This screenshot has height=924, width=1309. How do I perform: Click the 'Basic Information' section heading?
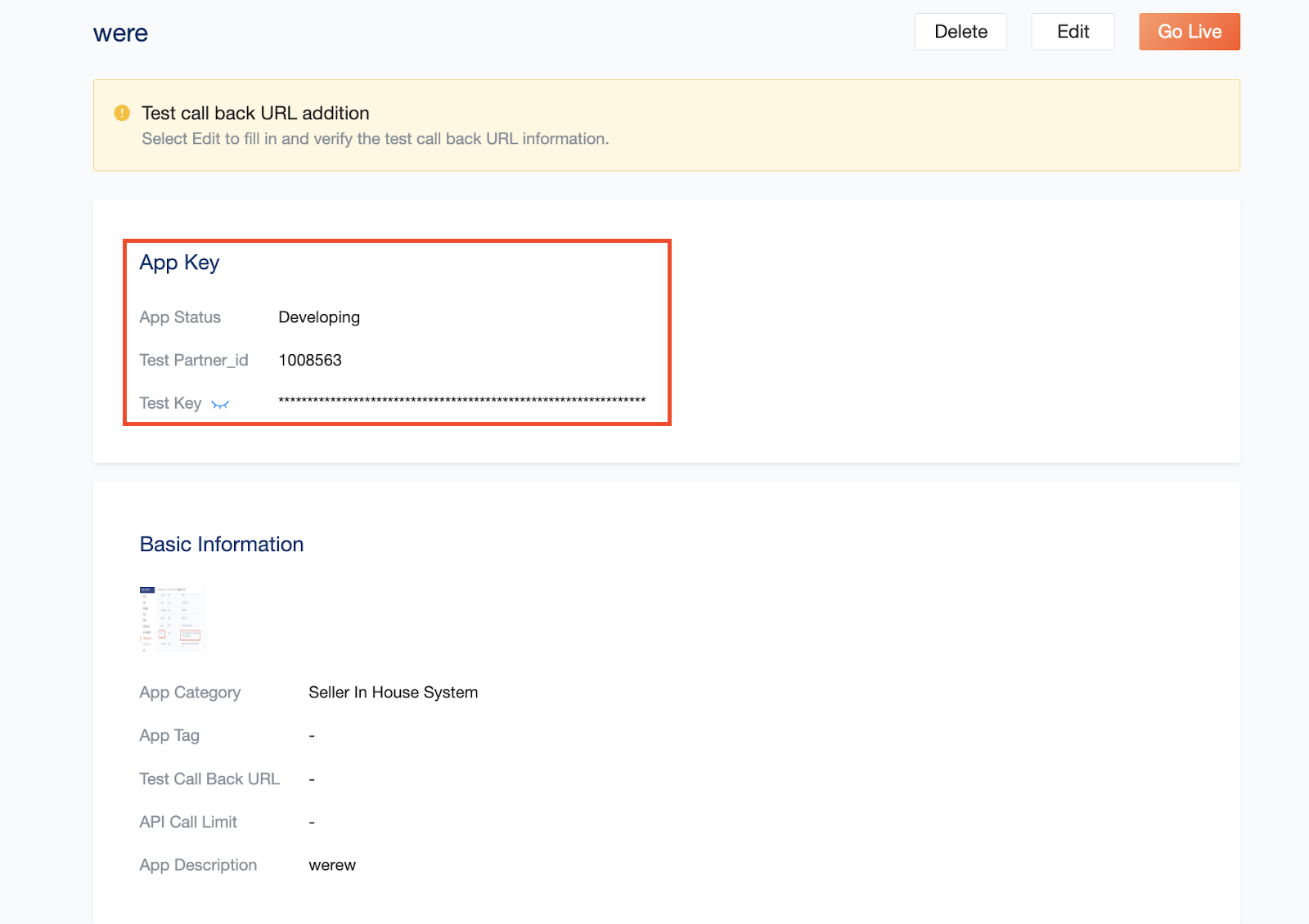click(x=222, y=545)
